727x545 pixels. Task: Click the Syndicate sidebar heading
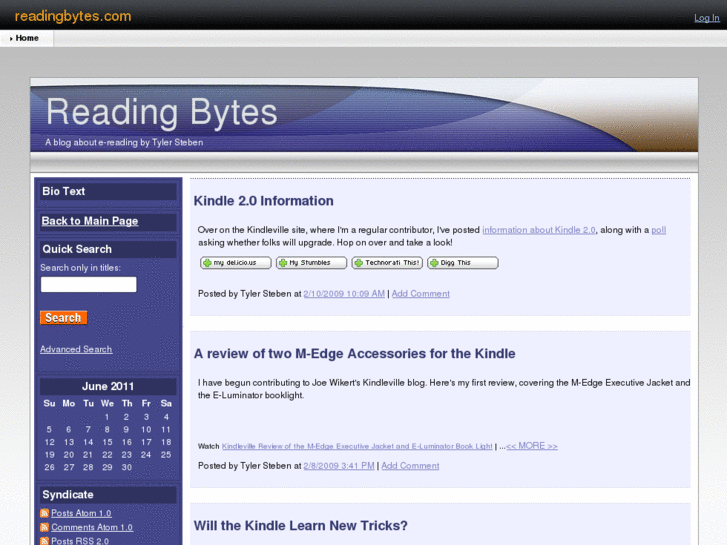[68, 494]
